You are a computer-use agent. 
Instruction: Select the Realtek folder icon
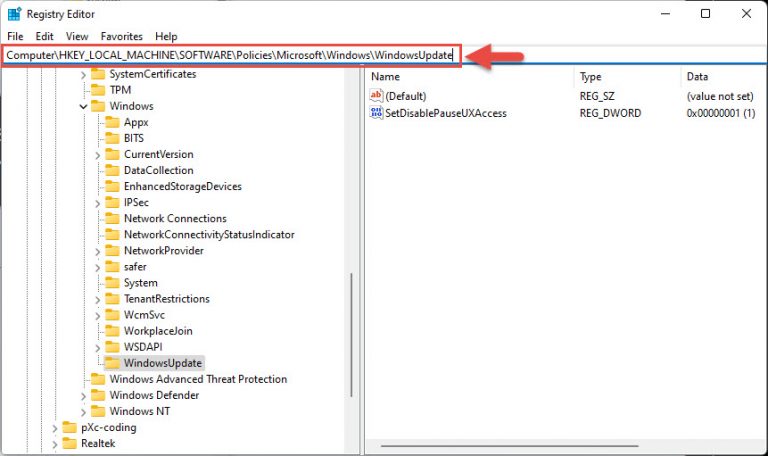69,443
